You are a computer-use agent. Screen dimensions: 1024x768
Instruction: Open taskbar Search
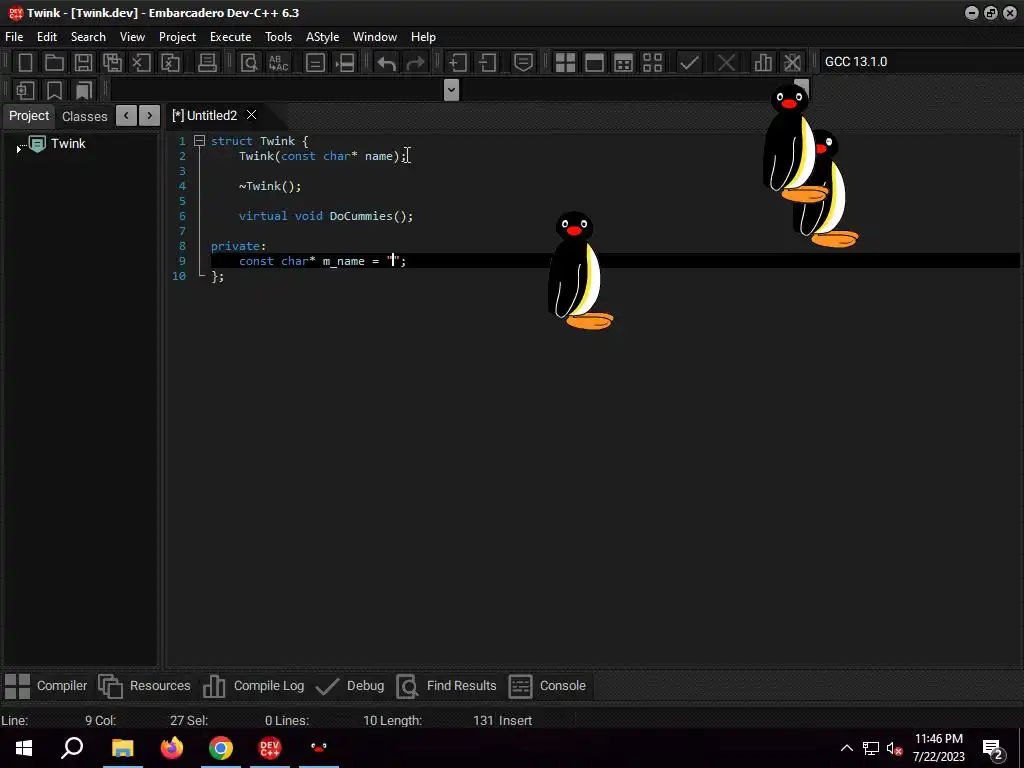click(x=72, y=748)
